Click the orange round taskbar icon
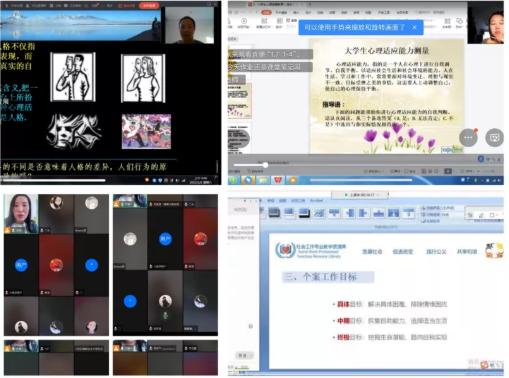The height and width of the screenshot is (378, 509). [x=293, y=180]
